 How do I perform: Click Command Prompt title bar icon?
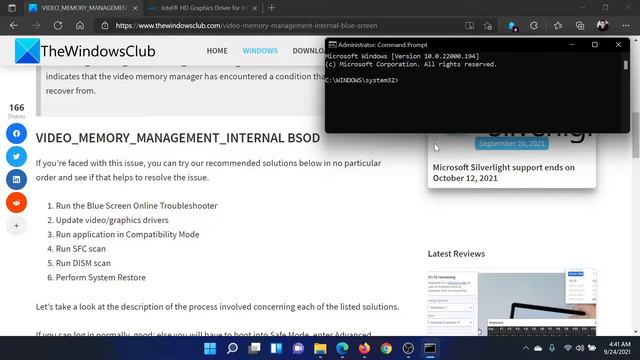(332, 44)
